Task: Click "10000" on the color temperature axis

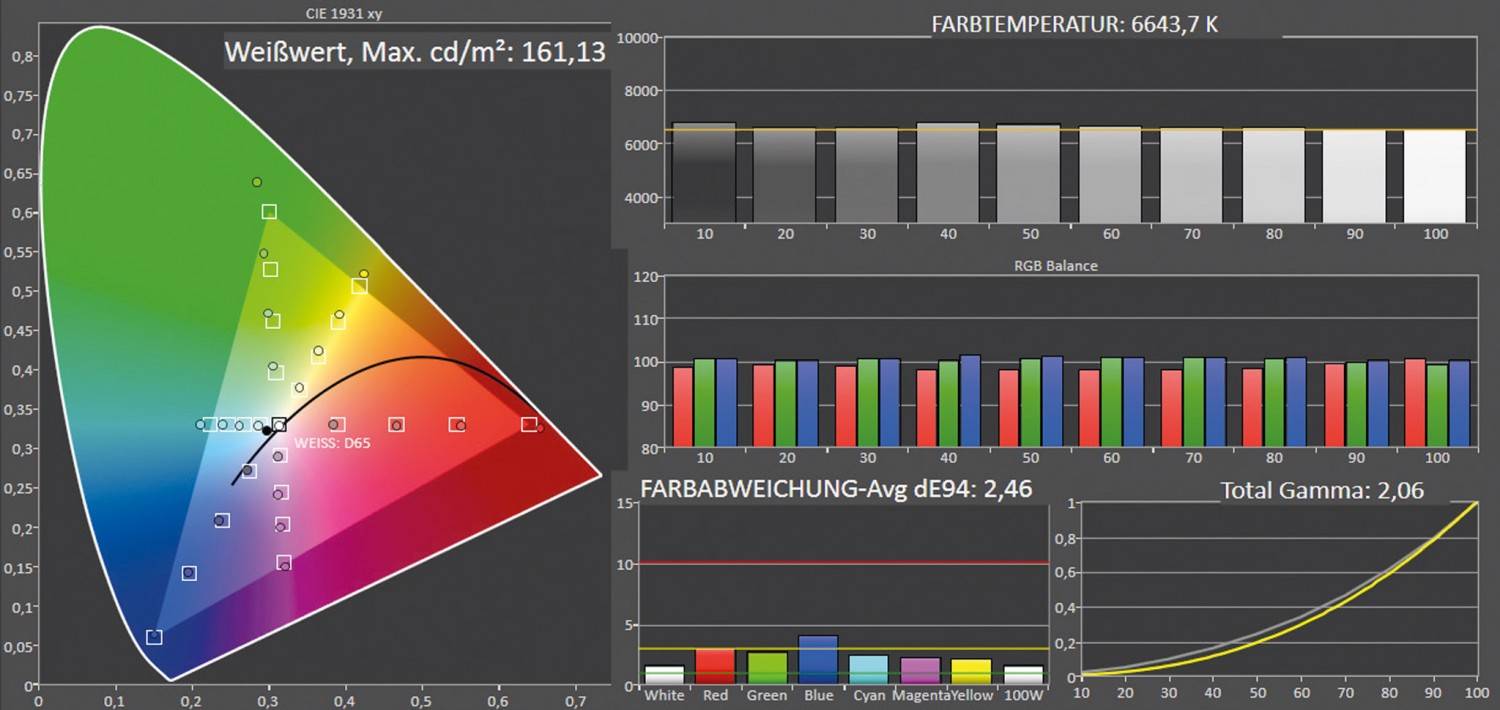Action: (x=638, y=38)
